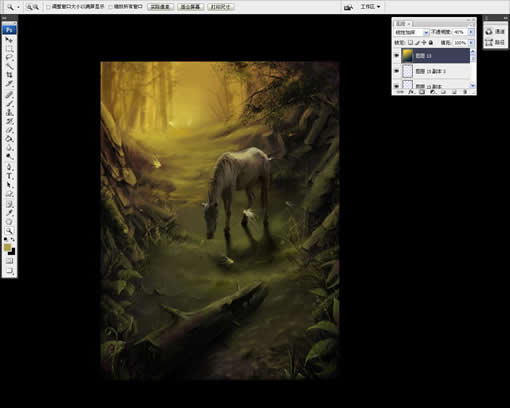The height and width of the screenshot is (408, 510).
Task: Open the opacity slider arrow
Action: click(471, 32)
